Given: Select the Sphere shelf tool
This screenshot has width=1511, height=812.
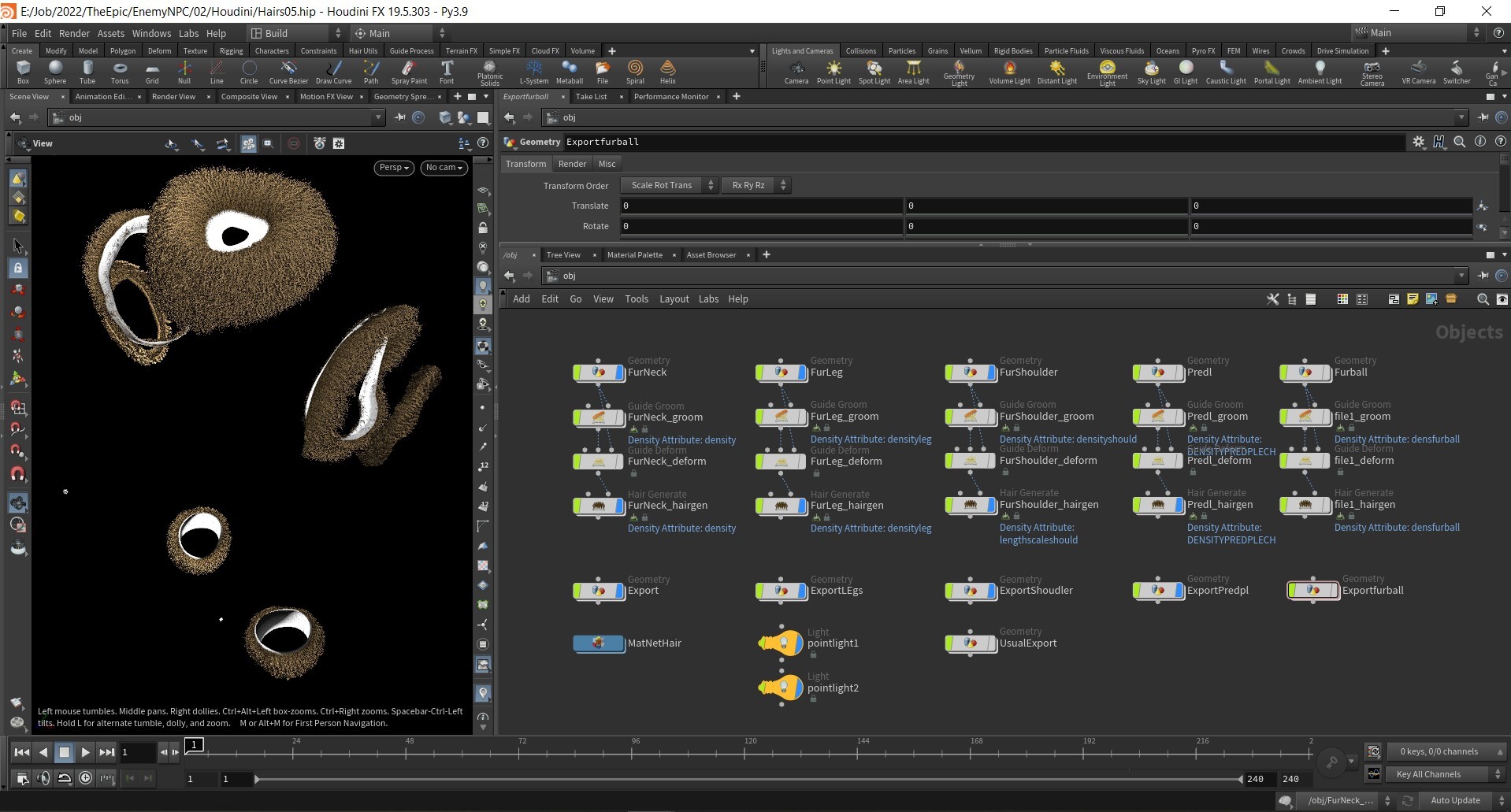Looking at the screenshot, I should 55,72.
